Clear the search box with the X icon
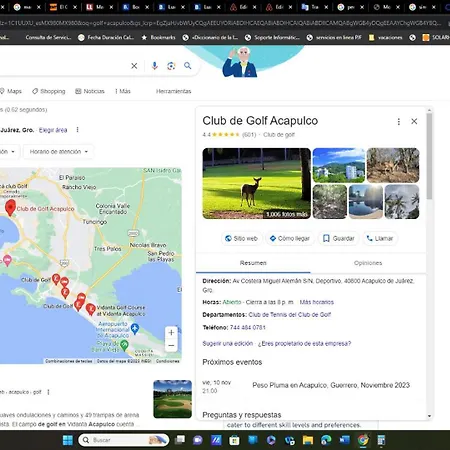Viewport: 450px width, 450px height. [134, 66]
